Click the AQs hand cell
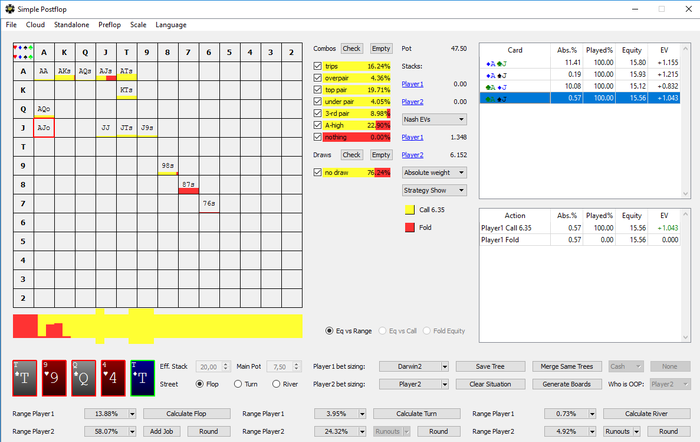This screenshot has height=442, width=700. (x=85, y=71)
